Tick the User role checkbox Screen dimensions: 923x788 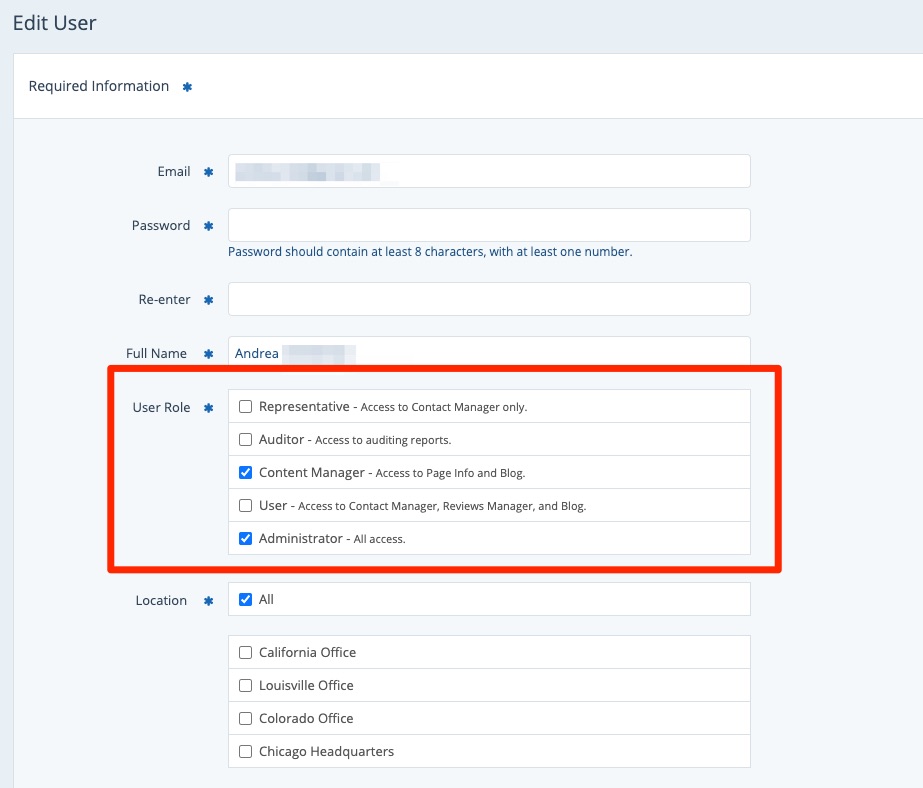(x=245, y=506)
